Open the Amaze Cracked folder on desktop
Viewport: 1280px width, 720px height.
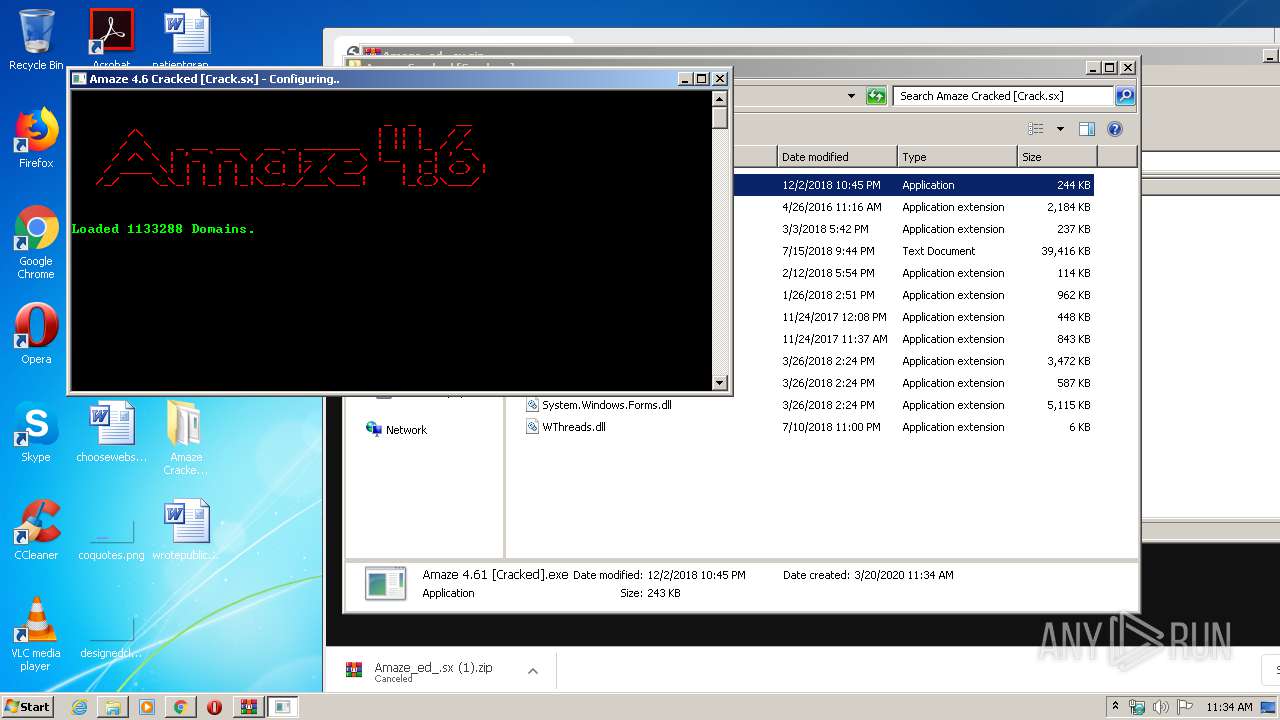tap(186, 438)
